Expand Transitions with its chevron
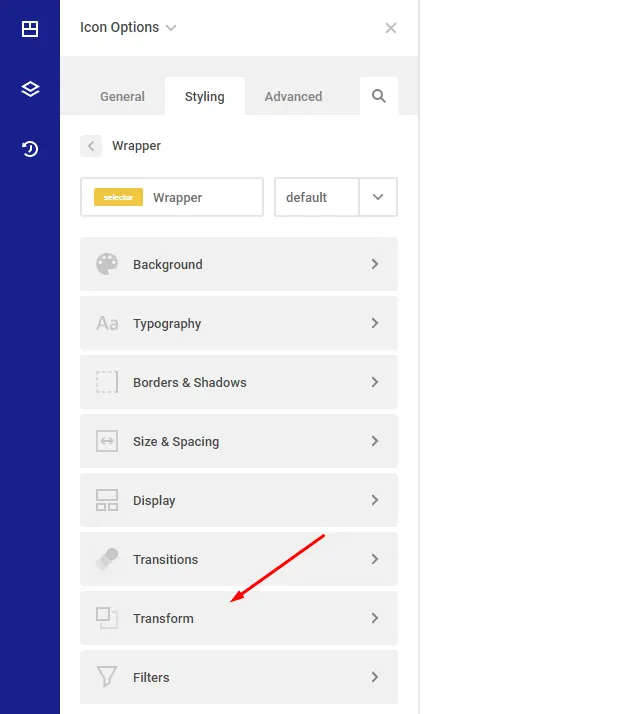 (x=375, y=559)
